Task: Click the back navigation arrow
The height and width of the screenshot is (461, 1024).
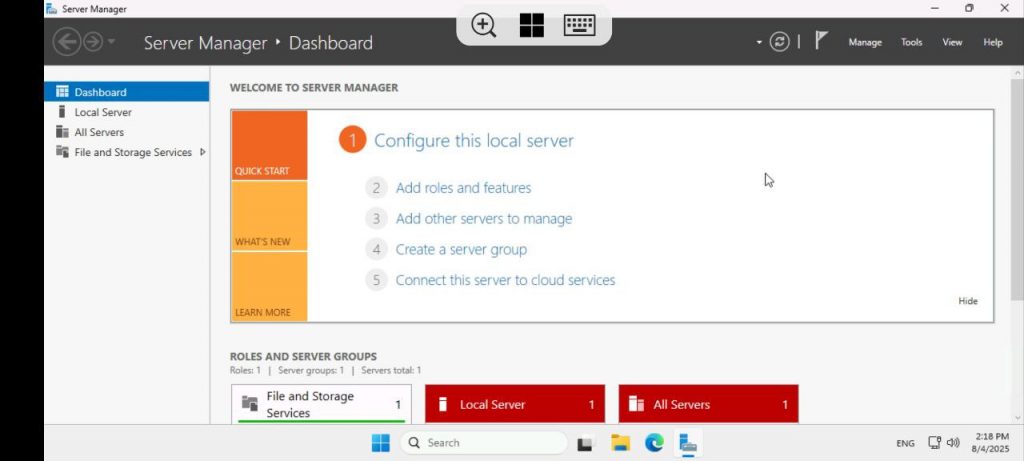Action: (x=67, y=42)
